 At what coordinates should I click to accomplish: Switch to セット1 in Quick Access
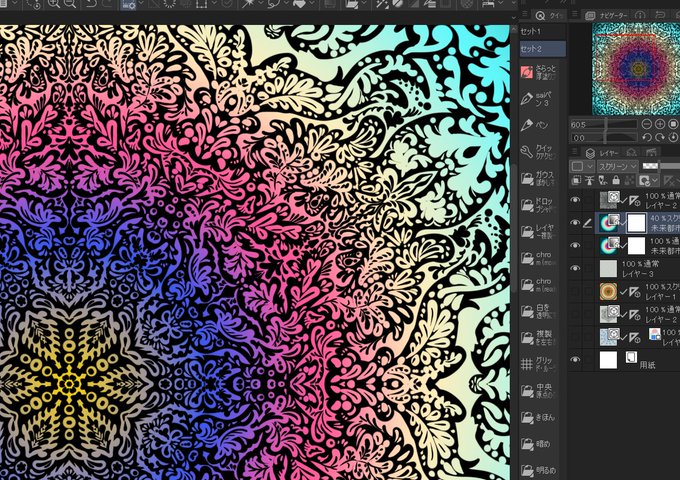[x=543, y=31]
